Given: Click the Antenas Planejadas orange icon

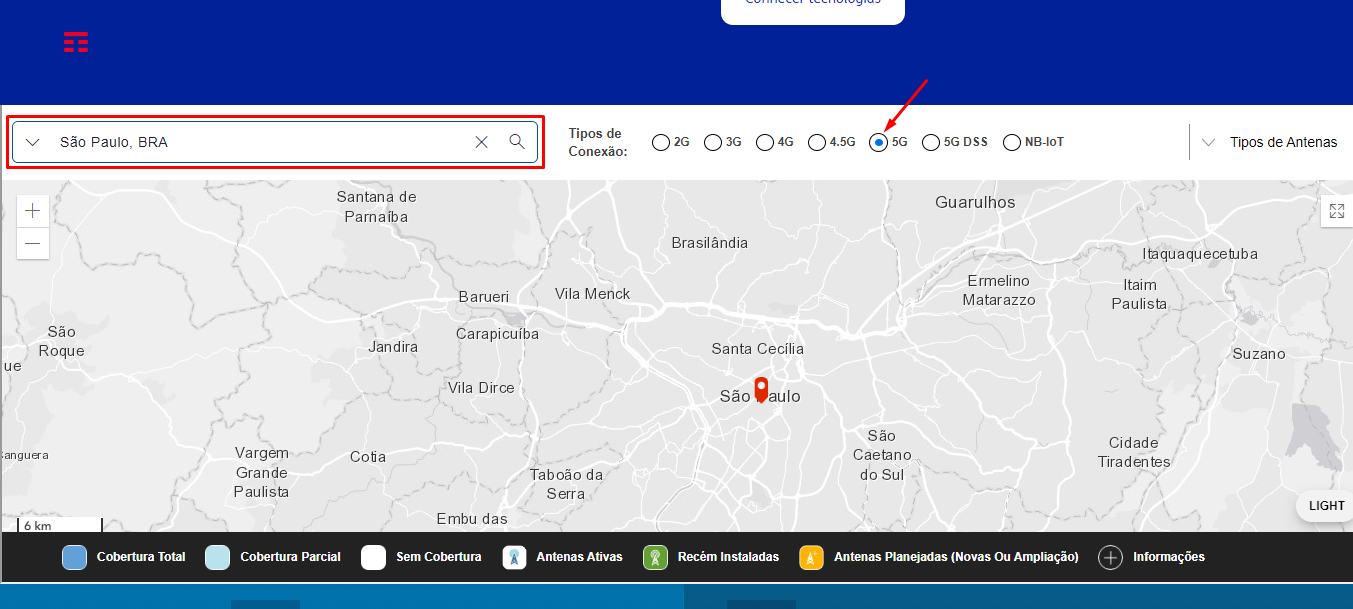Looking at the screenshot, I should [x=811, y=557].
